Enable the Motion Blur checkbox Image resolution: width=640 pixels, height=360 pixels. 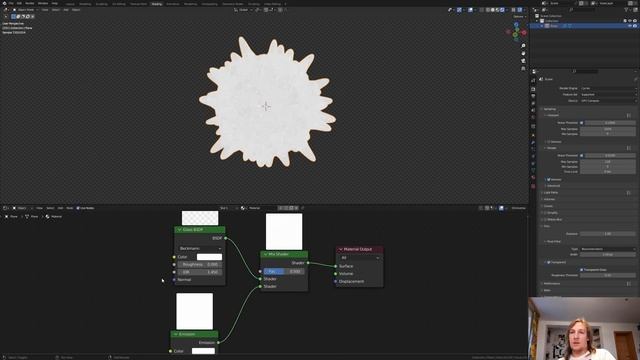click(x=546, y=220)
